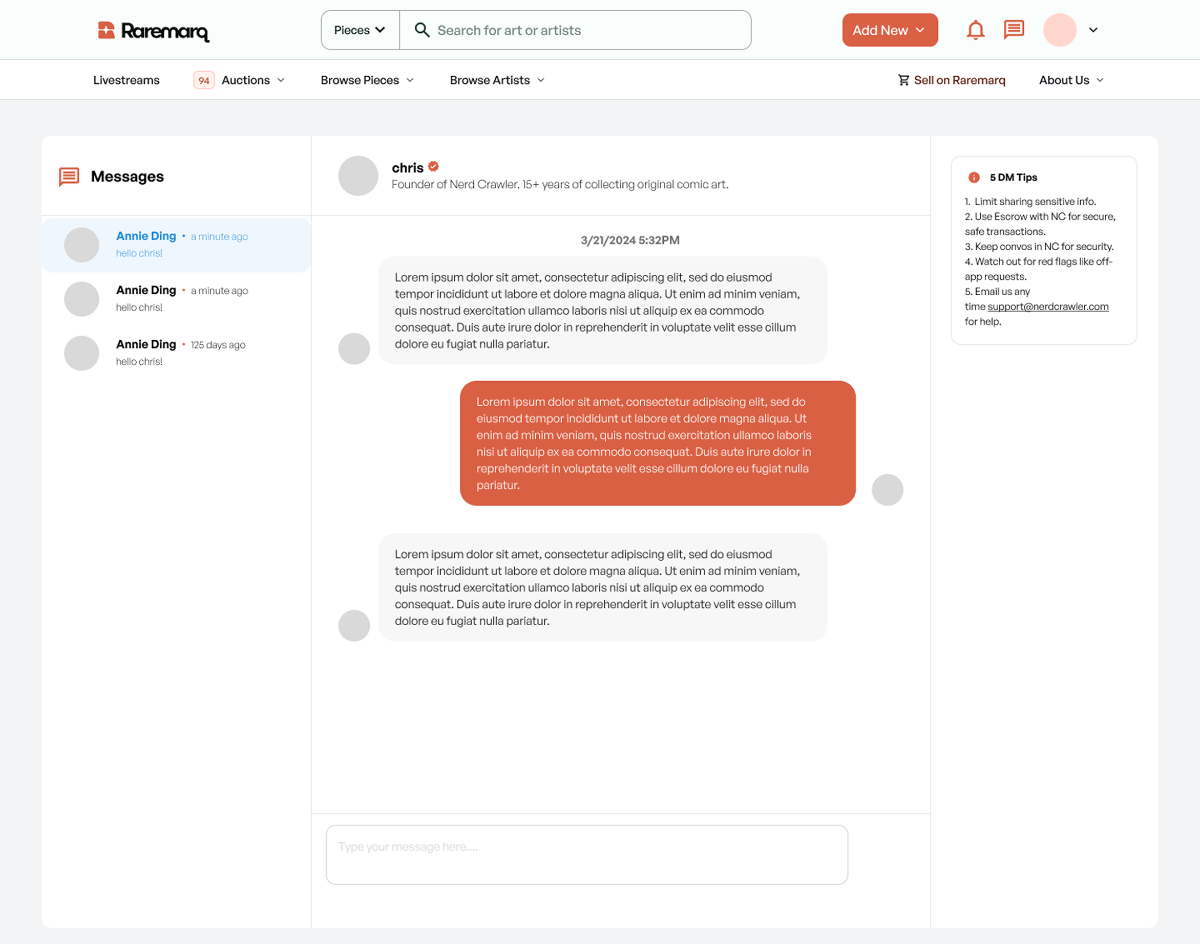Click the verified badge next to chris
1200x944 pixels.
(433, 167)
